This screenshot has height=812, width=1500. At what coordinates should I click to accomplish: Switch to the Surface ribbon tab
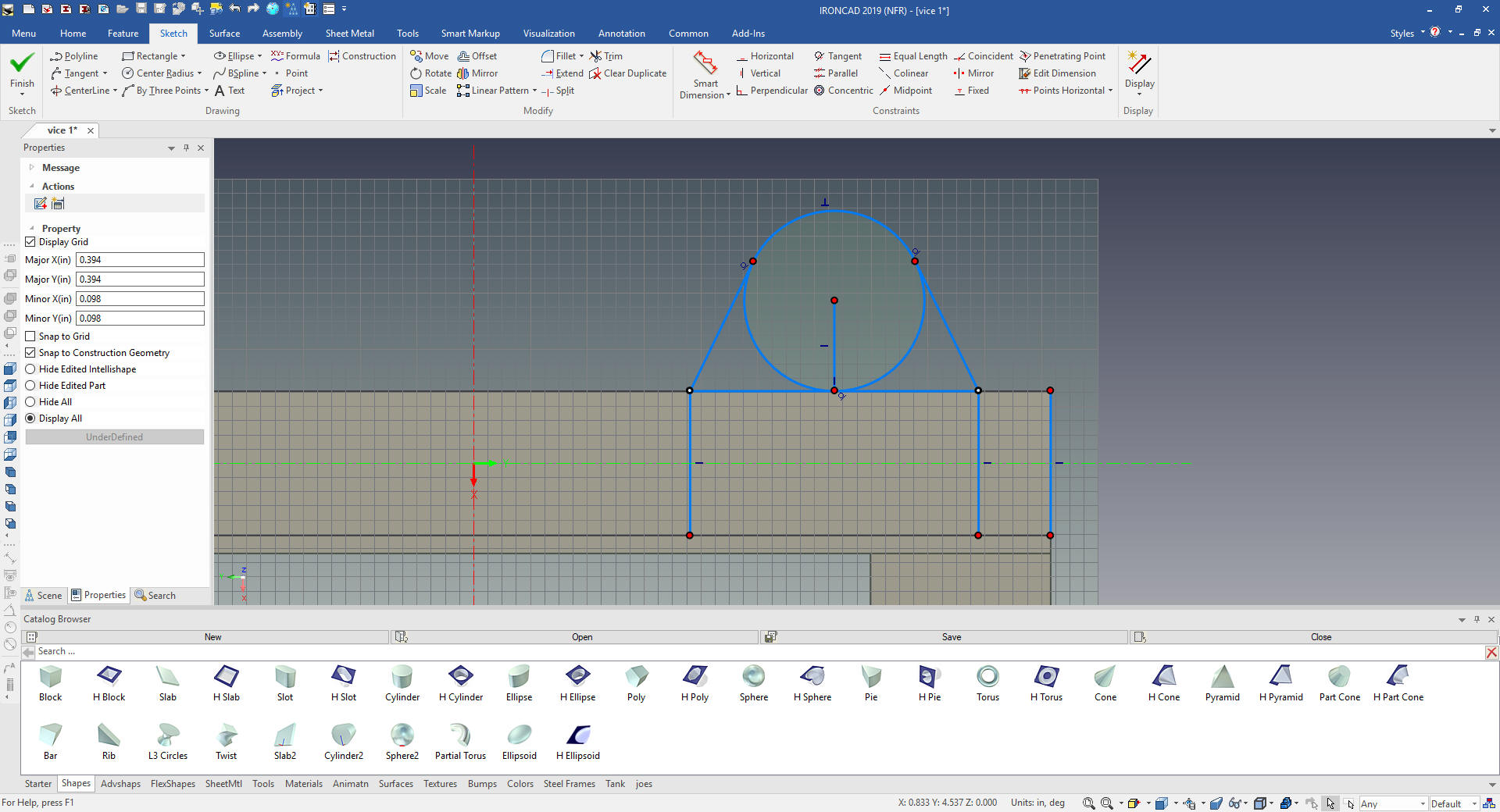click(224, 34)
